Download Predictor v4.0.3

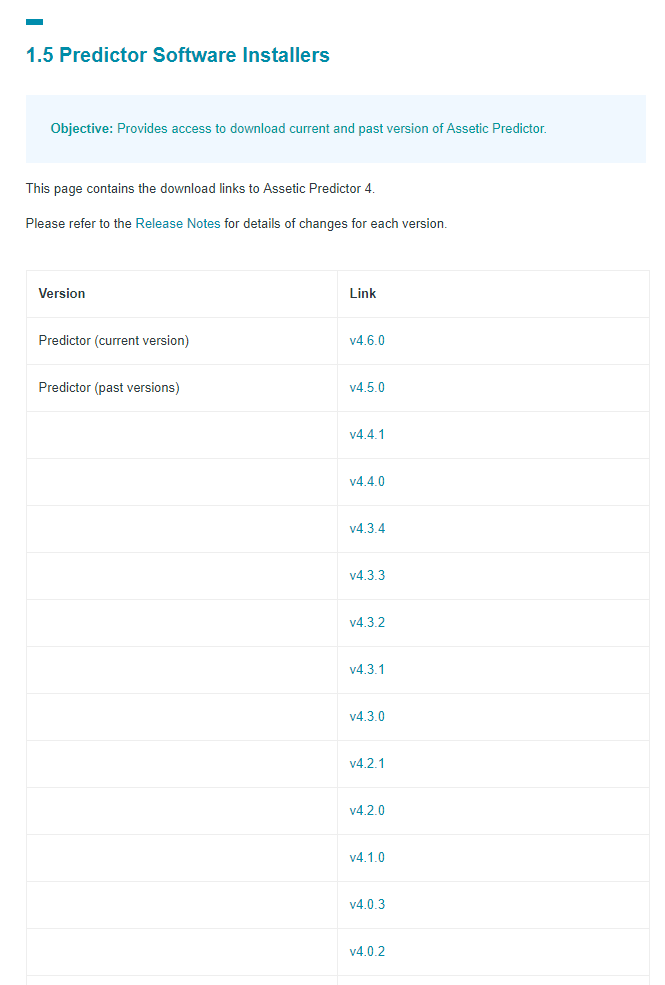[x=367, y=905]
